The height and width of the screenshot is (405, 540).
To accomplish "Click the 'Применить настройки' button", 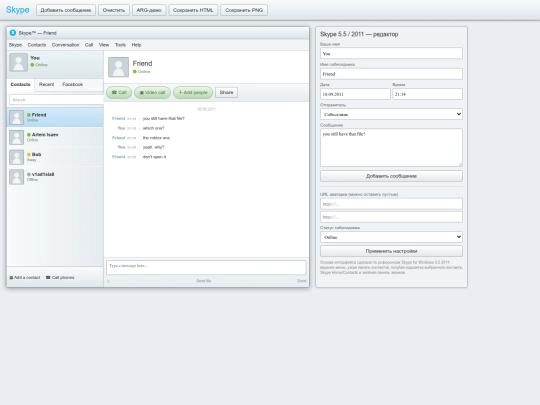I will [x=391, y=251].
